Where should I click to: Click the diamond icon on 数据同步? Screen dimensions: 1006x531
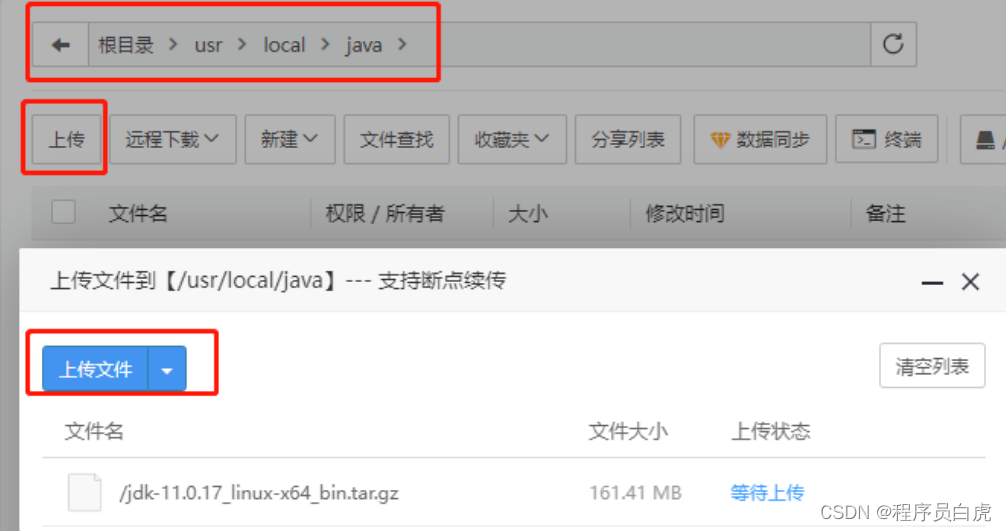click(720, 139)
